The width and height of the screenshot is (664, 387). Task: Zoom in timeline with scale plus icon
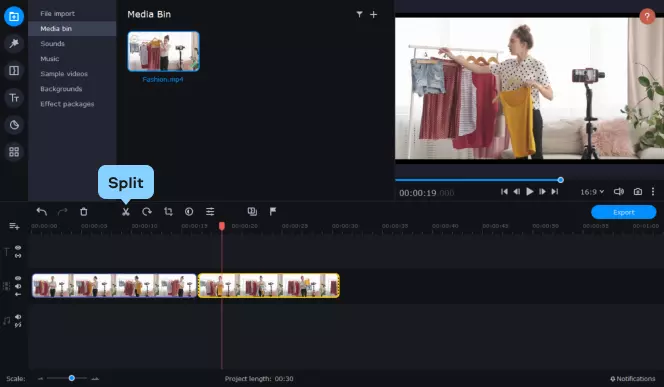(x=95, y=379)
